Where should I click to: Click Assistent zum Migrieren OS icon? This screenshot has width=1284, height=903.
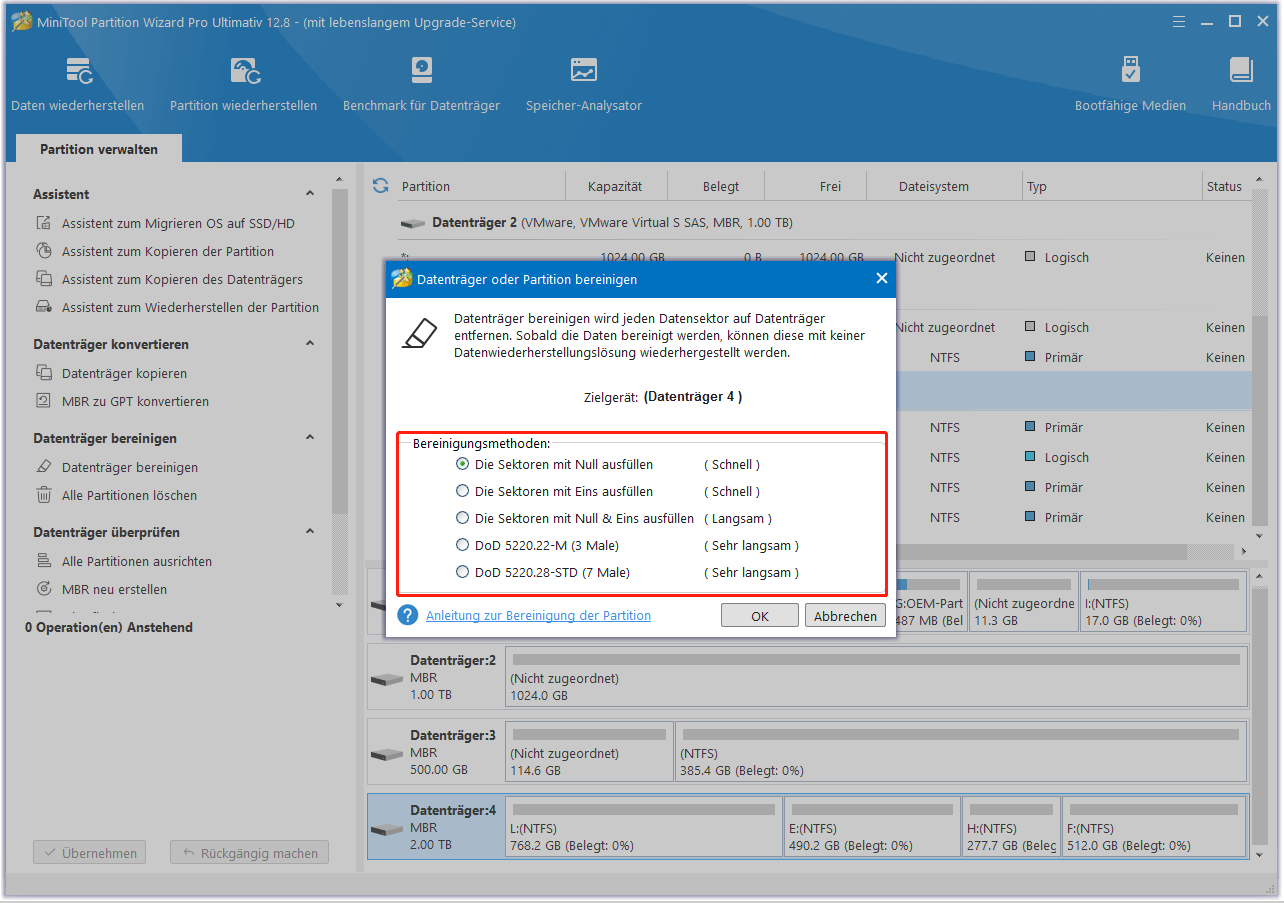(x=44, y=223)
